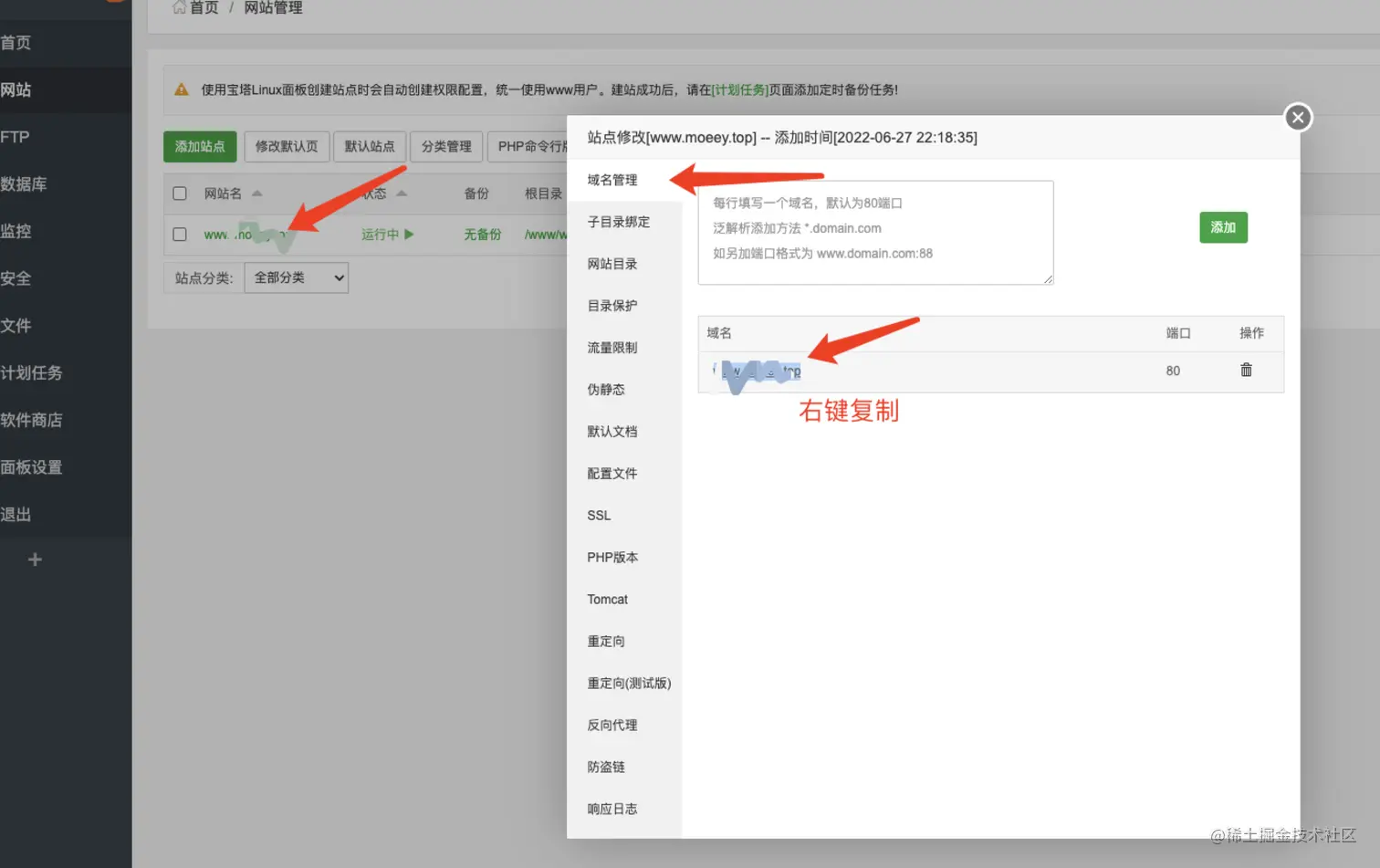Select the Tomcat tab
The height and width of the screenshot is (868, 1380).
click(x=608, y=600)
